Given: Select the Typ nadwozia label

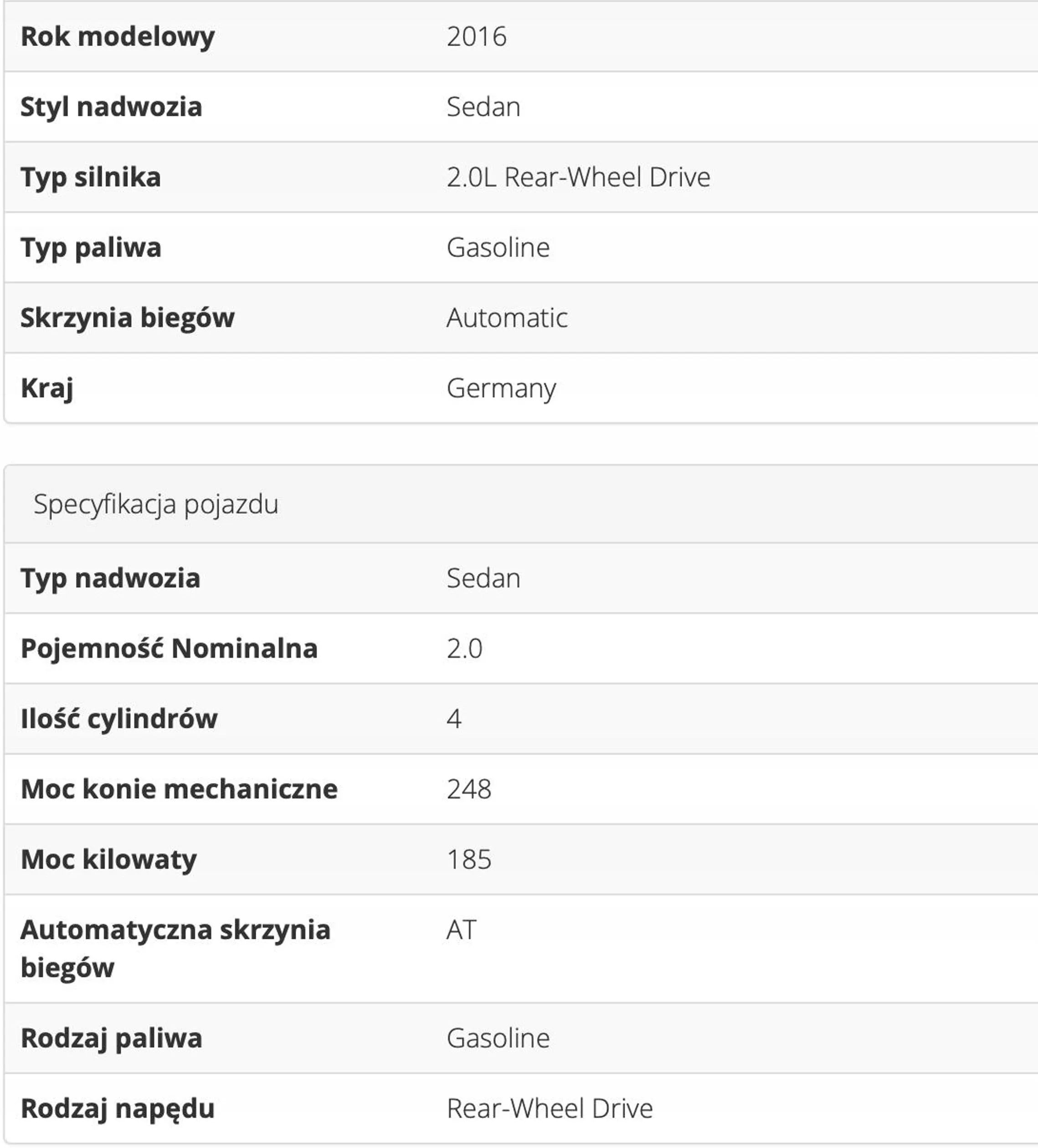Looking at the screenshot, I should pos(110,579).
